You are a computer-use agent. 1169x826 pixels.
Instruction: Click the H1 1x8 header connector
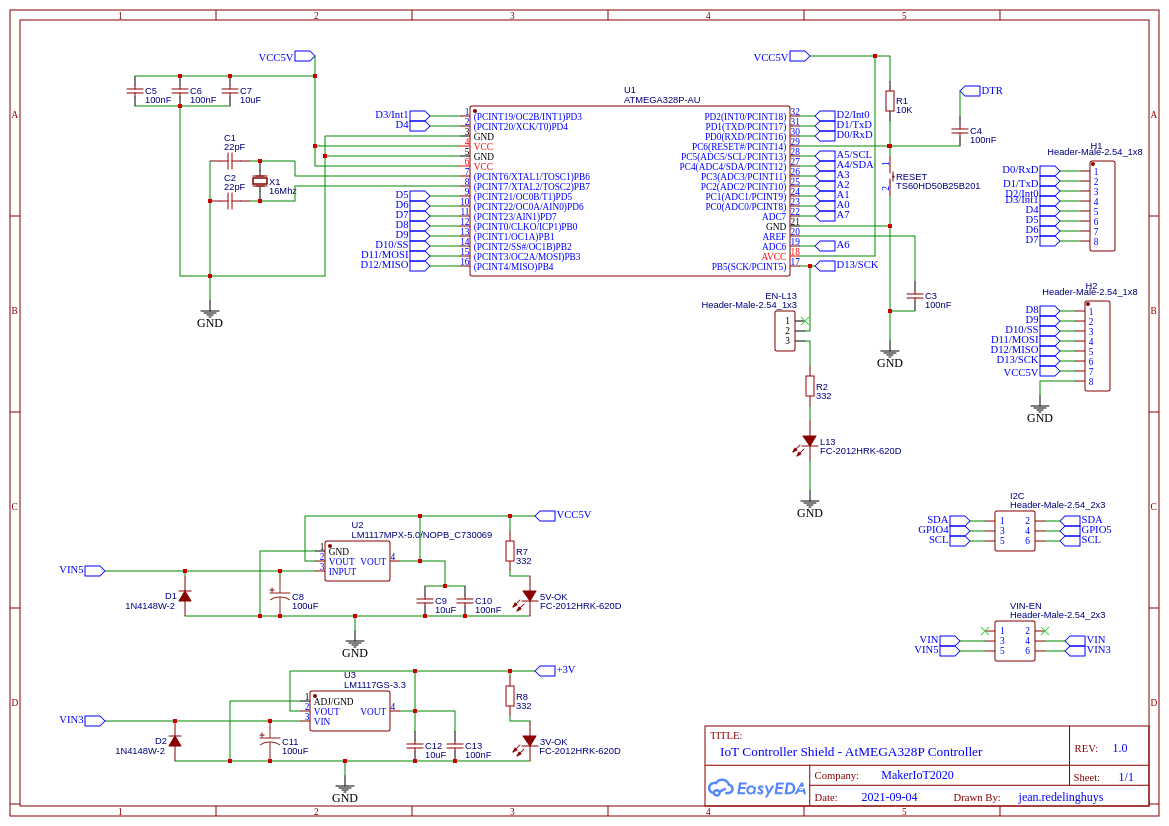coord(1102,206)
